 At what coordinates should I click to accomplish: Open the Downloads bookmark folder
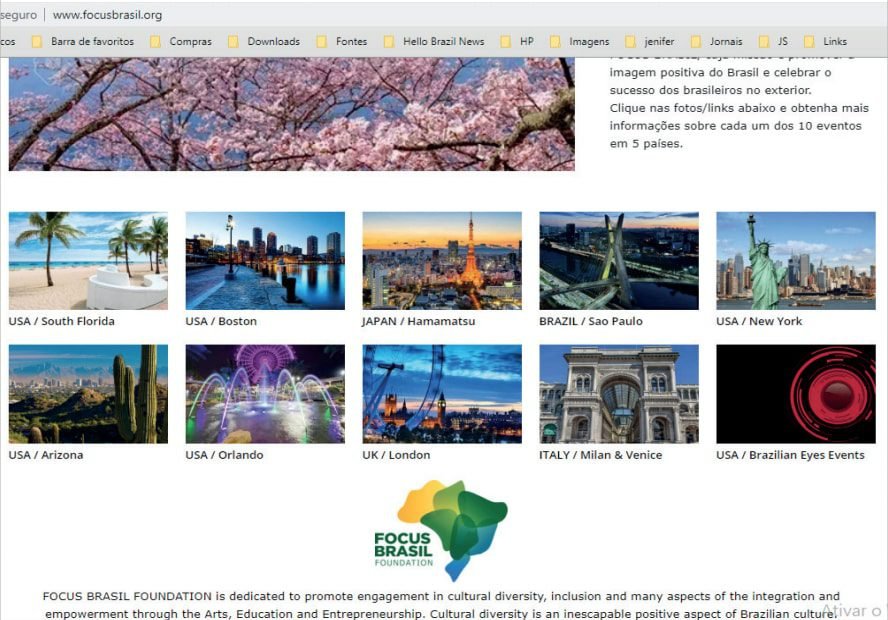point(264,41)
